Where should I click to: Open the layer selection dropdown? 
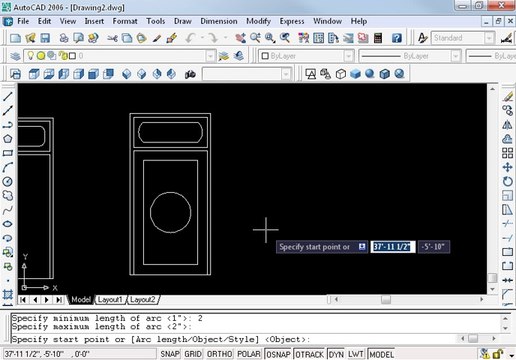coord(210,56)
